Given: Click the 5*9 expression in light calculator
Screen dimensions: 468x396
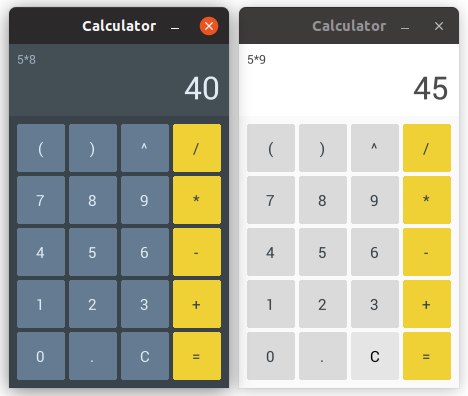Looking at the screenshot, I should tap(256, 60).
